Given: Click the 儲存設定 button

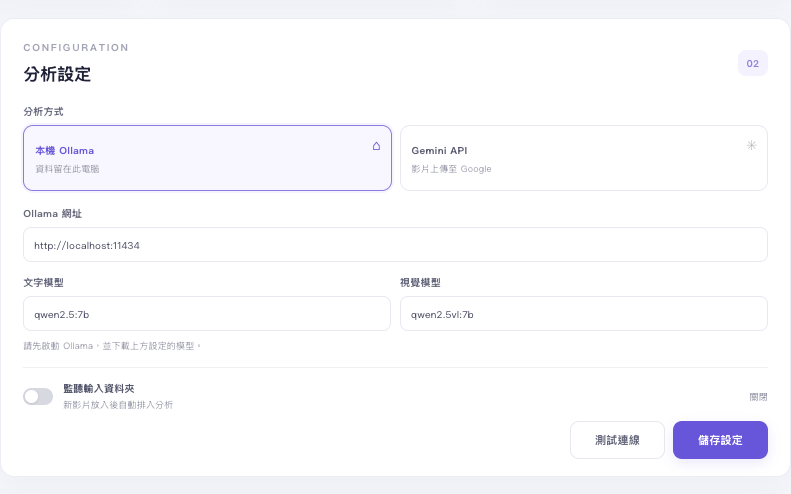Looking at the screenshot, I should coord(720,440).
